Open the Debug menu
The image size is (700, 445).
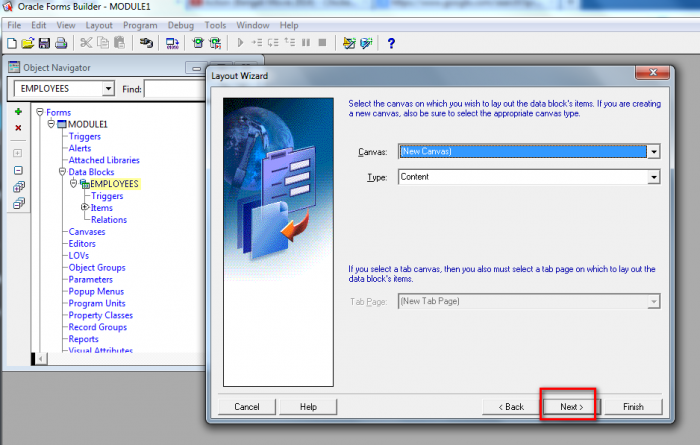pyautogui.click(x=181, y=25)
